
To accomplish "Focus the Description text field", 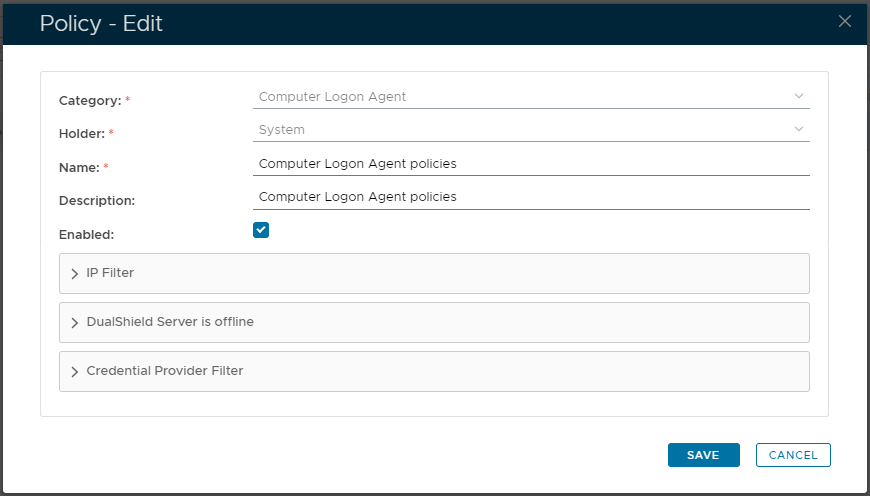I will 532,197.
